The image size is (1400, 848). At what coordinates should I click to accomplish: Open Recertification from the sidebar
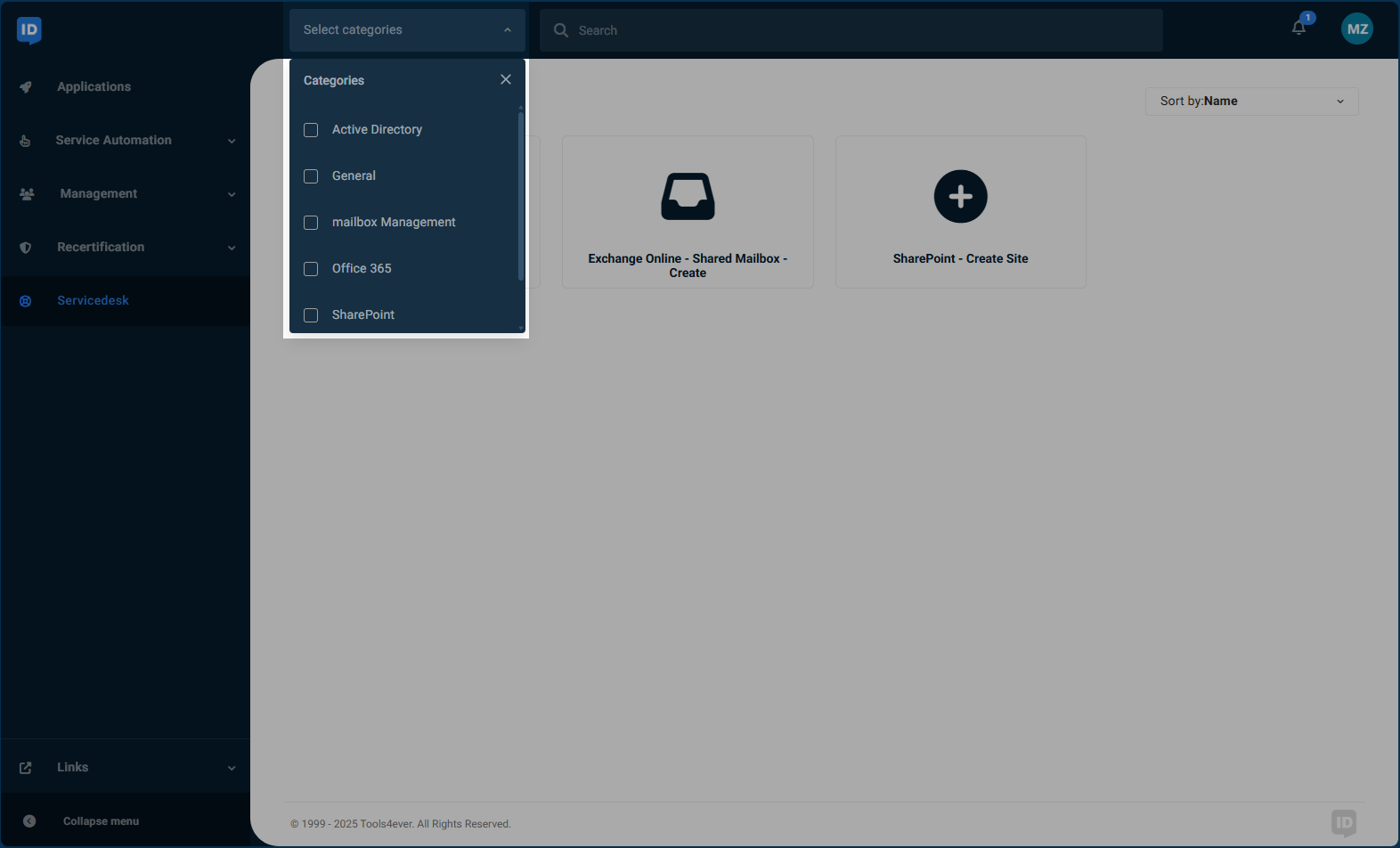point(101,247)
